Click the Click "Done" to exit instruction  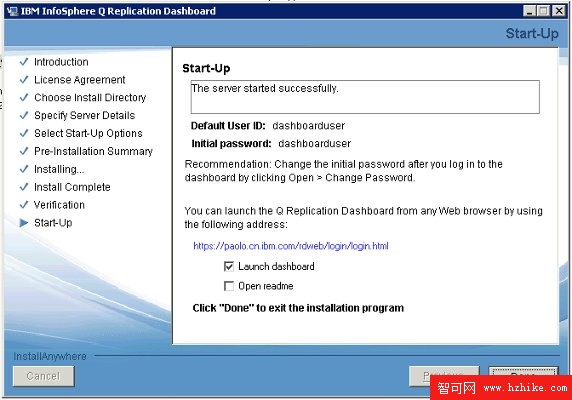tap(298, 308)
